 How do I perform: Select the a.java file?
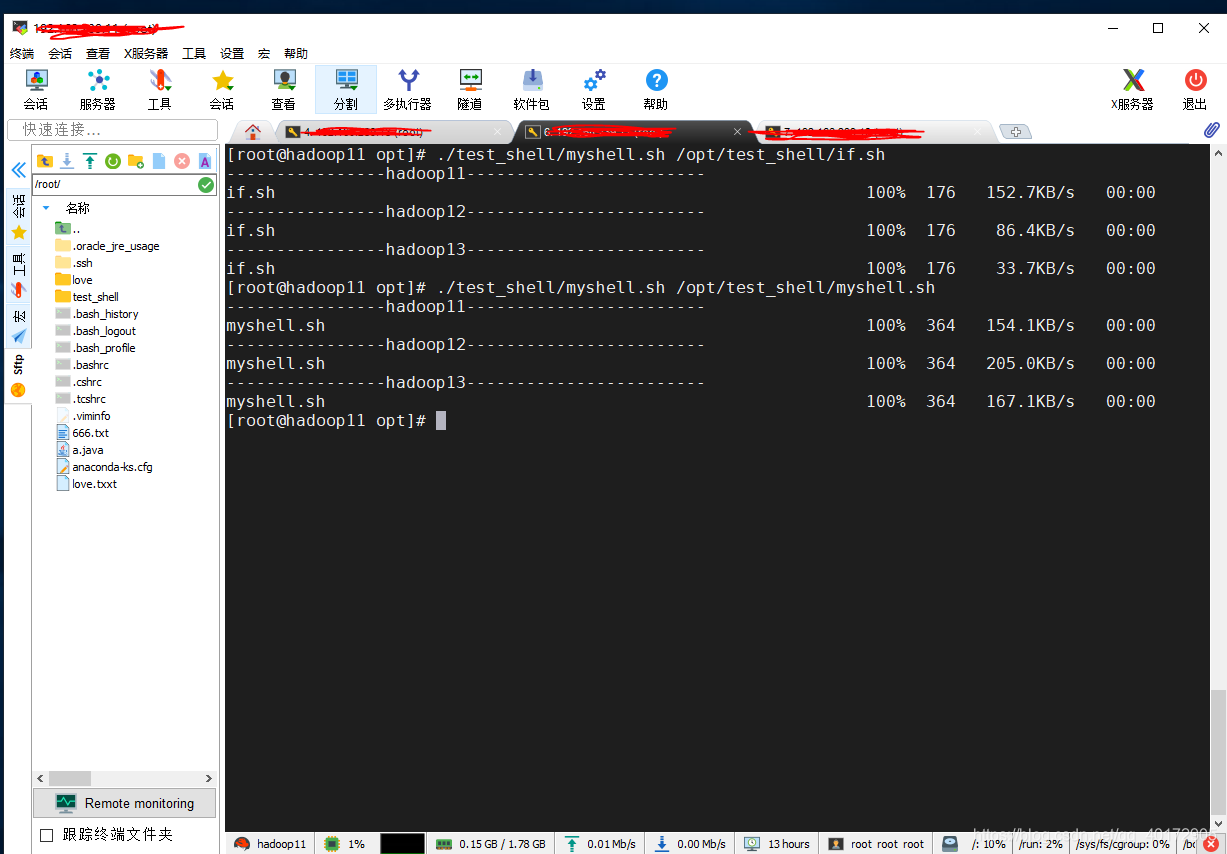coord(79,450)
